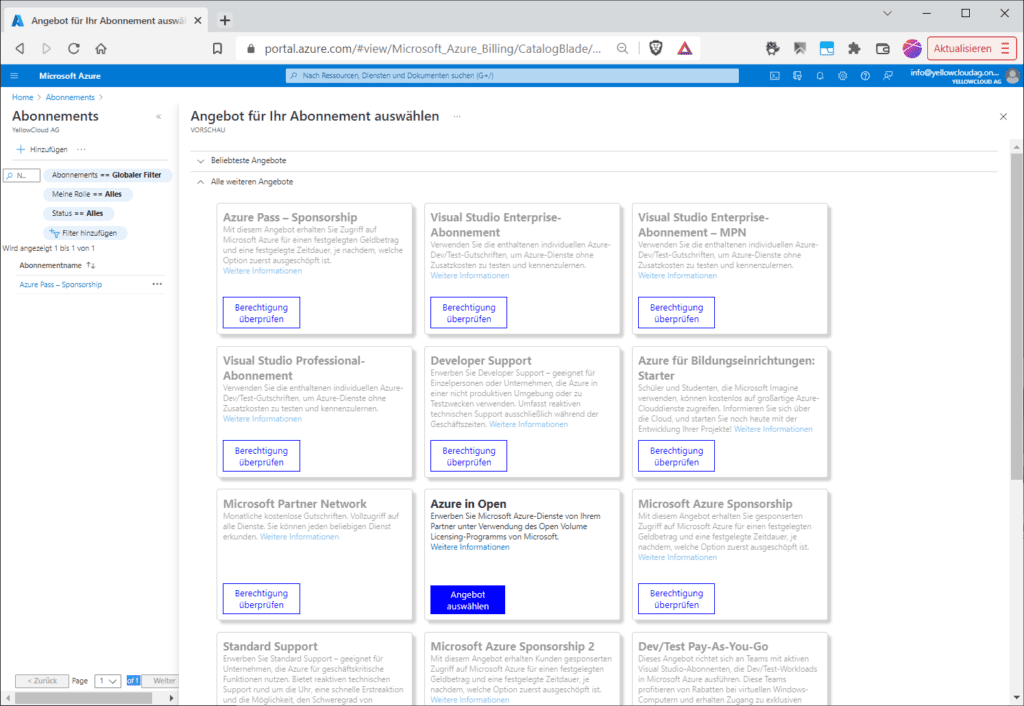Open Azure portal settings gear
1024x706 pixels.
click(x=842, y=76)
